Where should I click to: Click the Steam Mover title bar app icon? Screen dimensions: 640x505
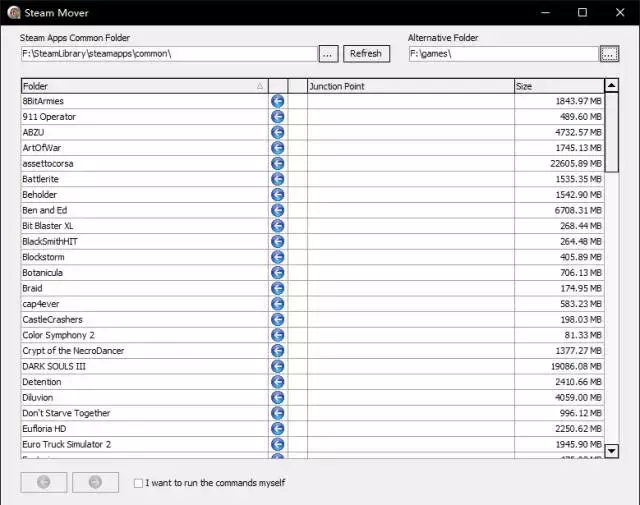14,13
